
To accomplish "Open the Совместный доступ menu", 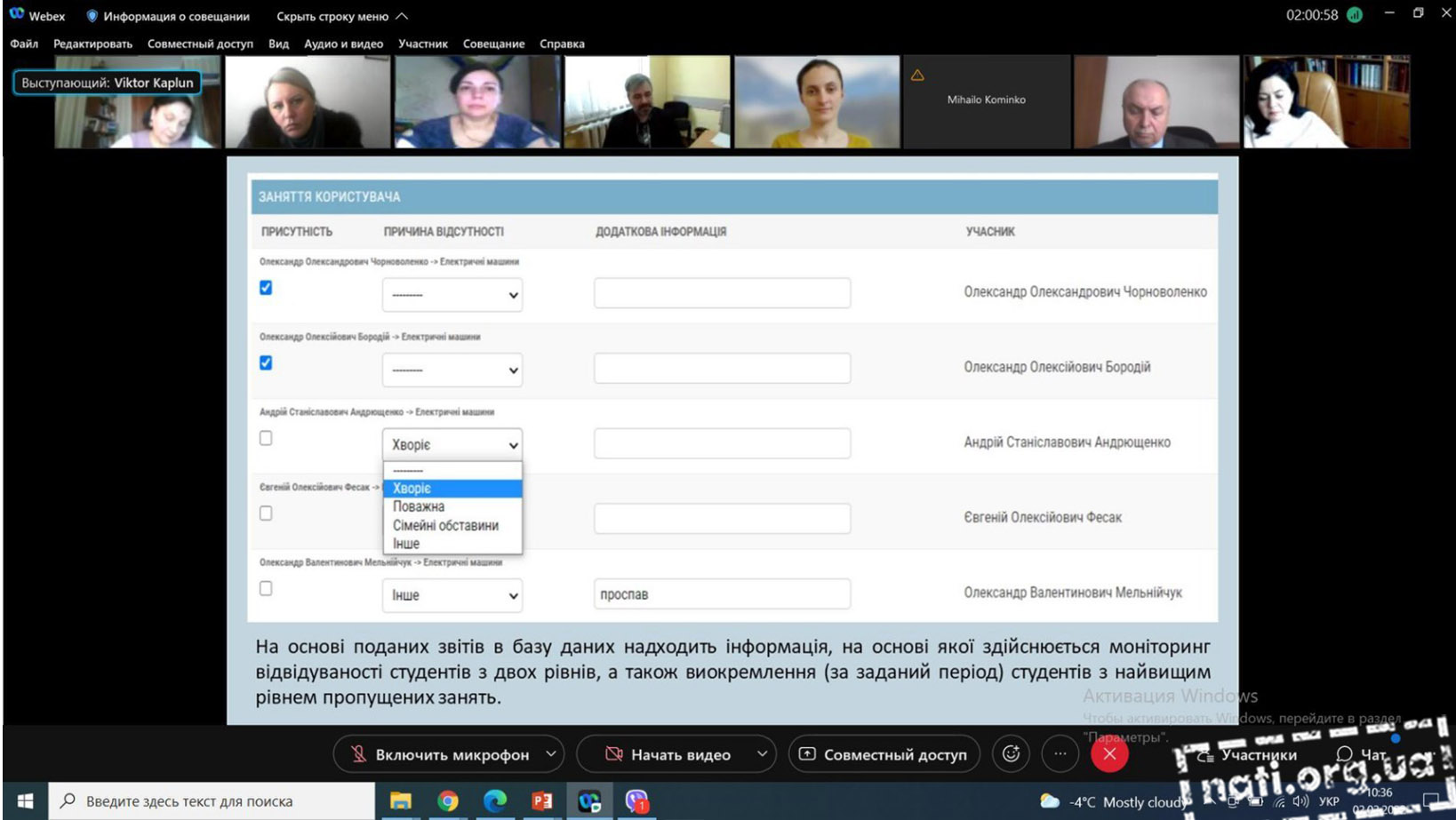I will (200, 44).
